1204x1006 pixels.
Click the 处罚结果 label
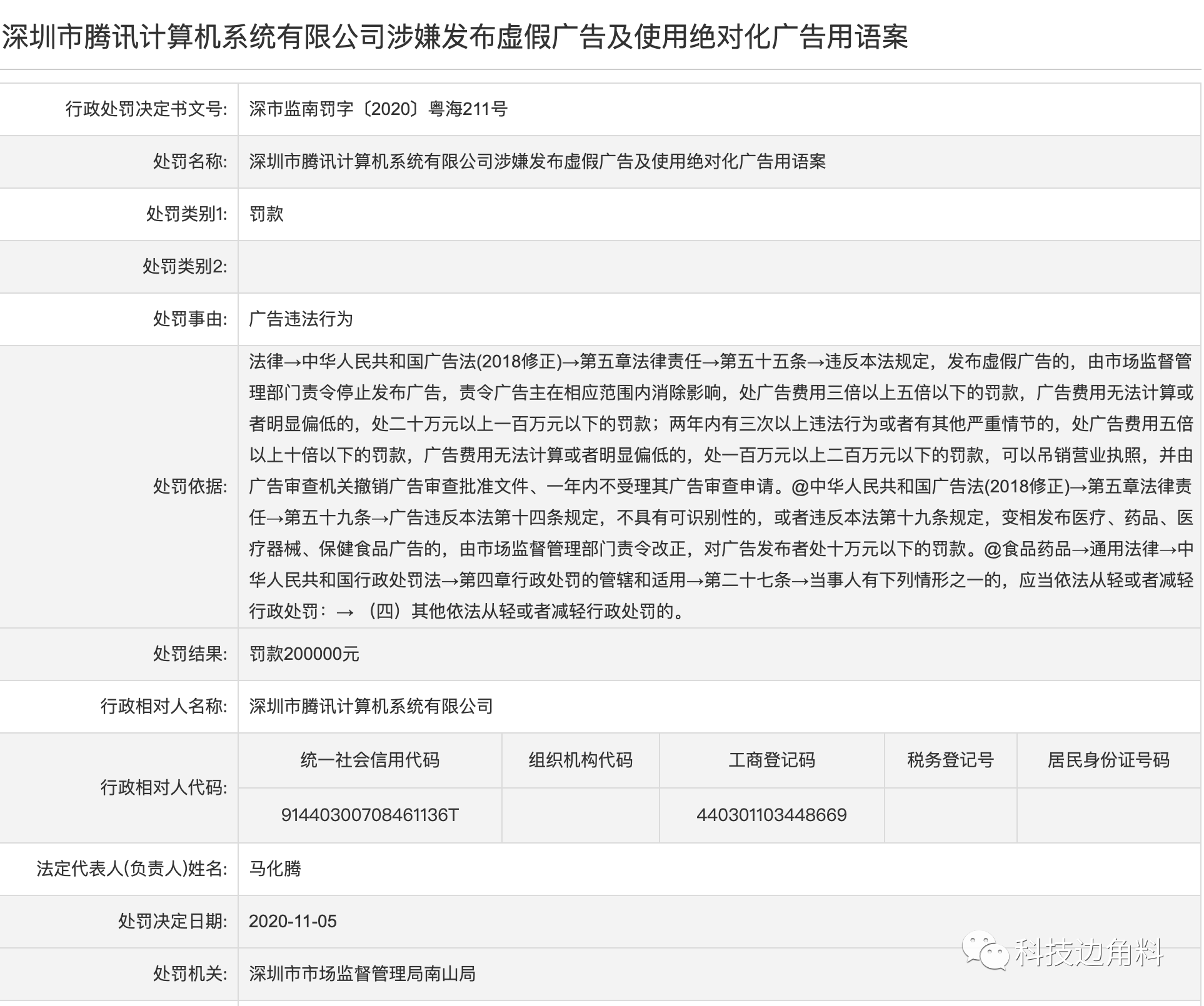(x=190, y=654)
